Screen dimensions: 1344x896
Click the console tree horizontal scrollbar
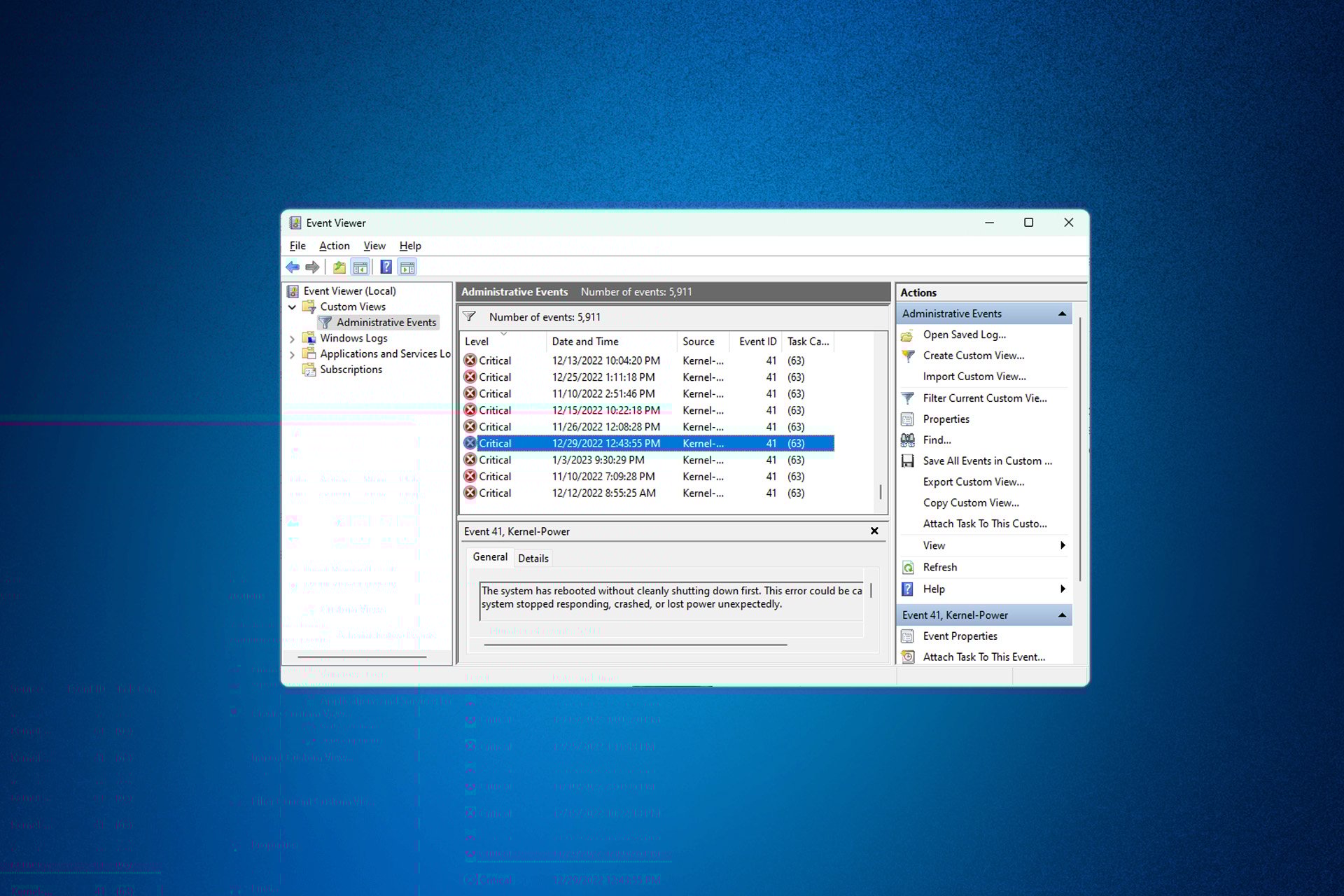point(362,657)
